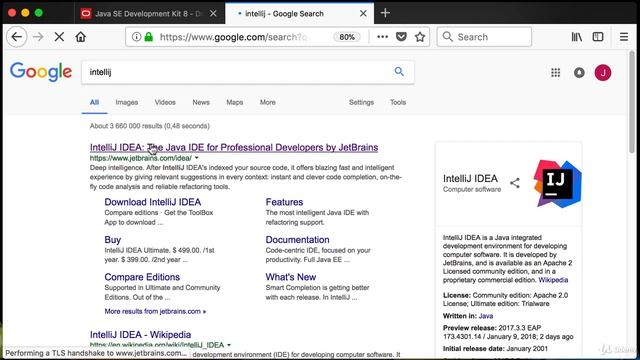Open the Compare Editions sitelink
The height and width of the screenshot is (360, 640).
142,277
